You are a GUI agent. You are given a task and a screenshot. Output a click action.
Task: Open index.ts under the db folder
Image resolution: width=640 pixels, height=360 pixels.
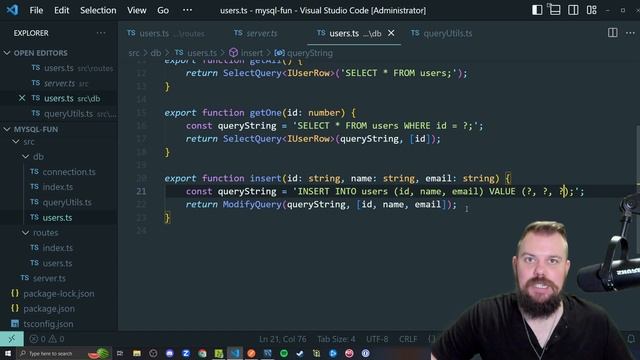(x=58, y=187)
